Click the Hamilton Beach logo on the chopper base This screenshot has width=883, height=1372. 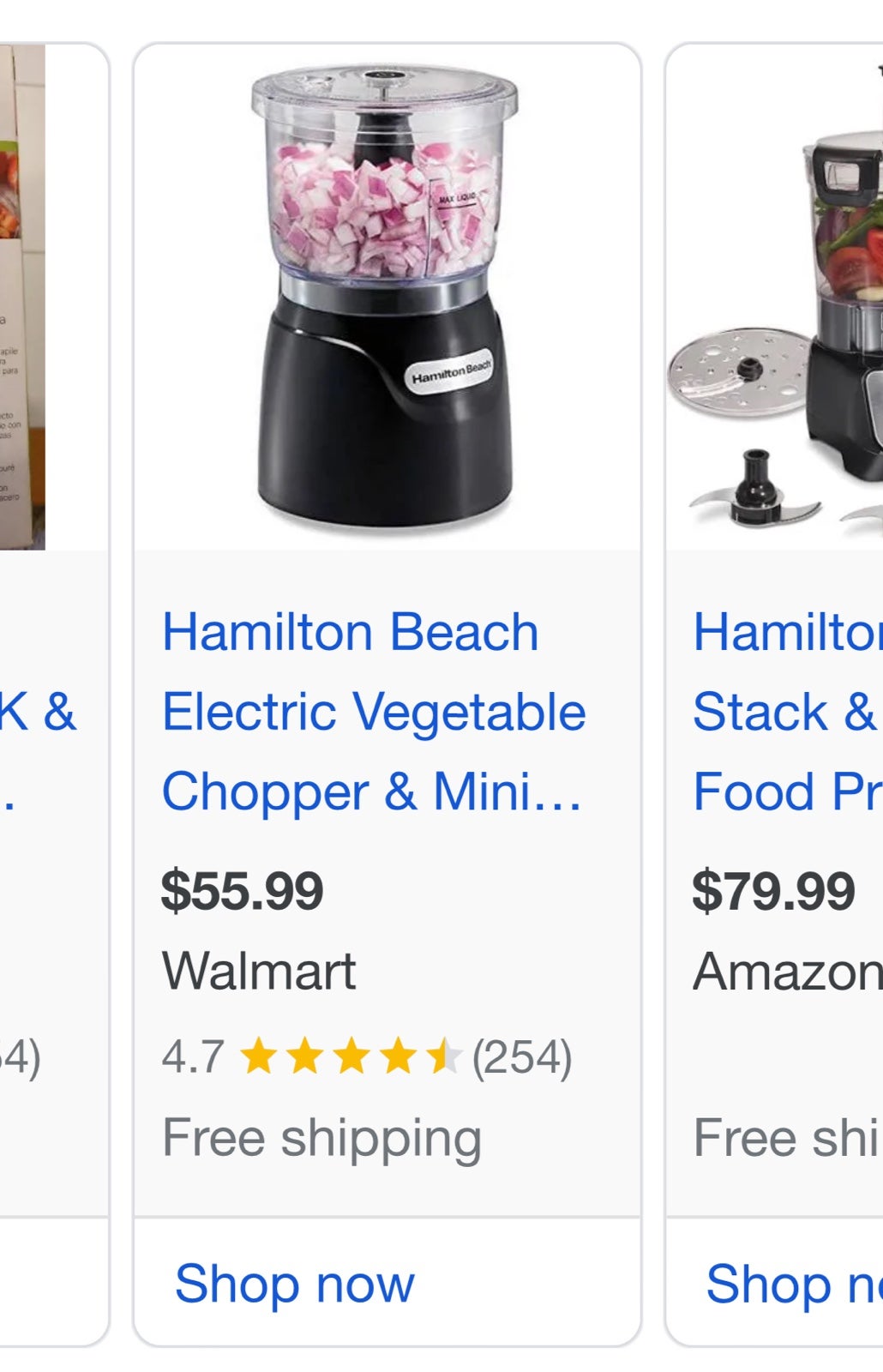pos(450,372)
